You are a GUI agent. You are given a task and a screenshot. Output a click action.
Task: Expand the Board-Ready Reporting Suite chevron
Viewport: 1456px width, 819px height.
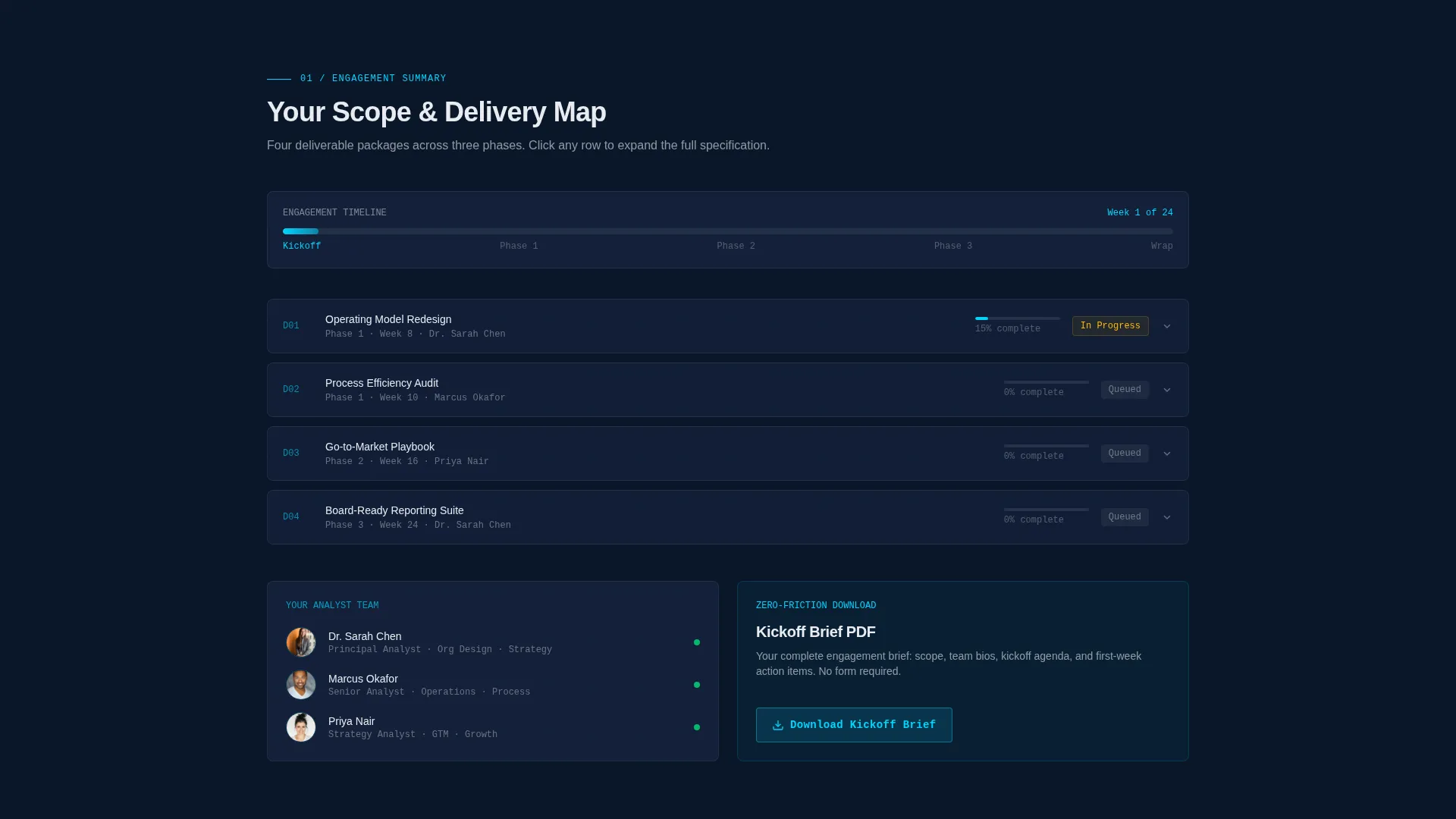[x=1167, y=517]
